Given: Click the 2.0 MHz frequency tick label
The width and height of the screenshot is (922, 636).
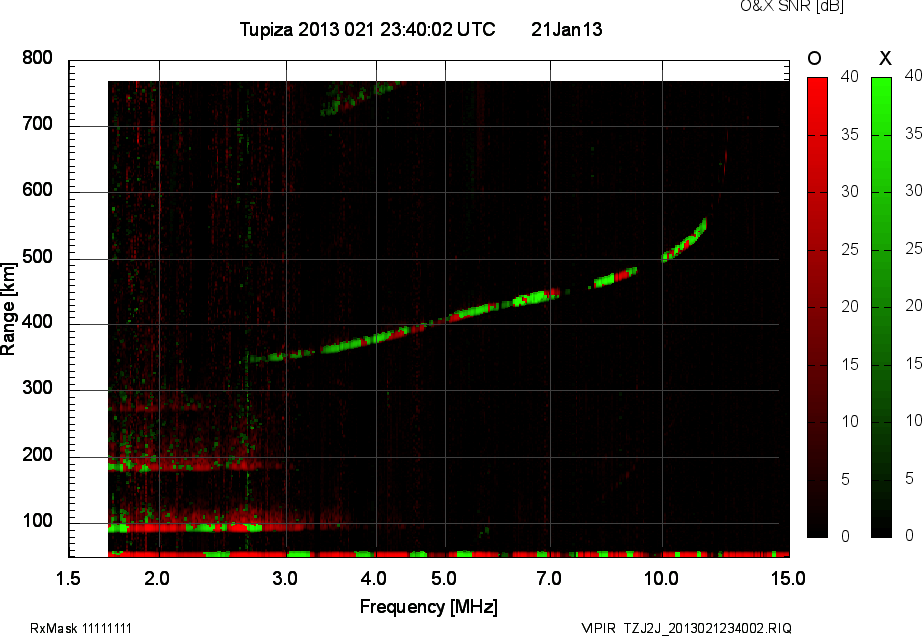Looking at the screenshot, I should tap(157, 578).
